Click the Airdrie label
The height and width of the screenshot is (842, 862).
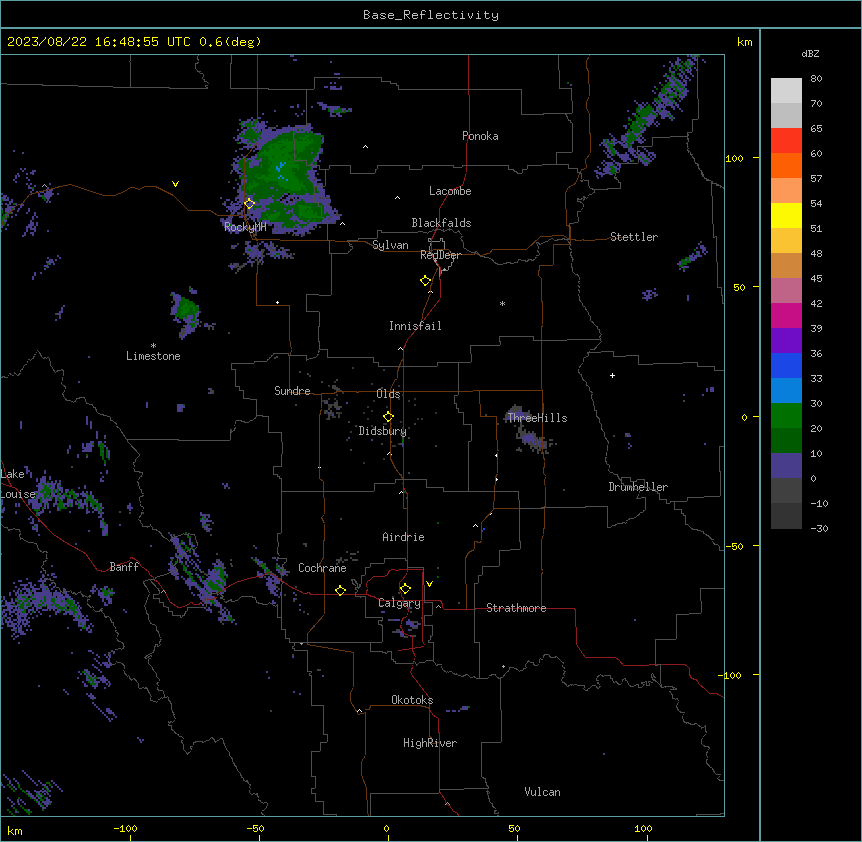click(403, 537)
